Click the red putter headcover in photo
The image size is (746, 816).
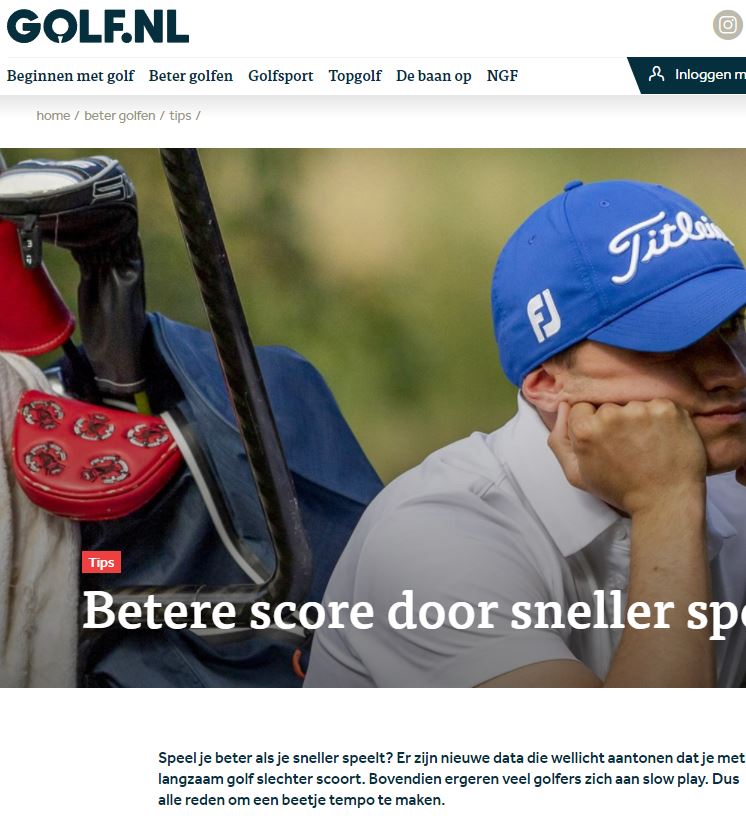point(96,455)
